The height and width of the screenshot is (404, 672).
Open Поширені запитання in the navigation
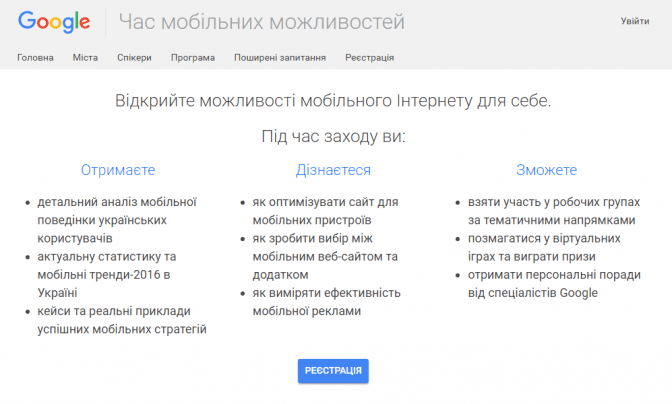tap(280, 58)
